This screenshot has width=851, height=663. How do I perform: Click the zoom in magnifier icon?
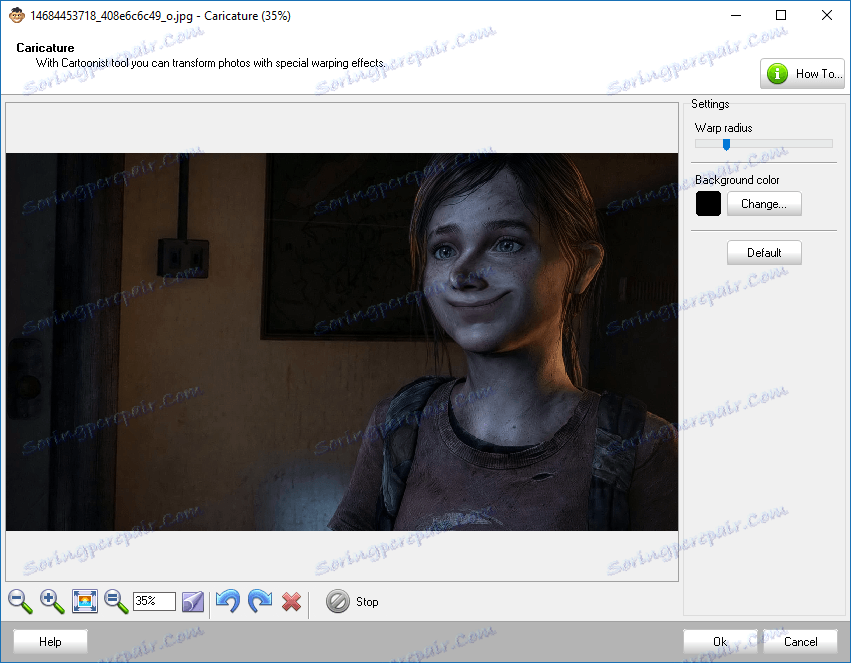click(x=52, y=601)
